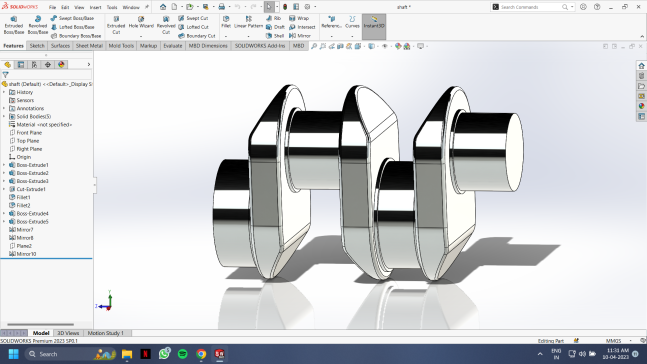This screenshot has height=364, width=647.
Task: Select the Intersect feature tool
Action: (302, 27)
